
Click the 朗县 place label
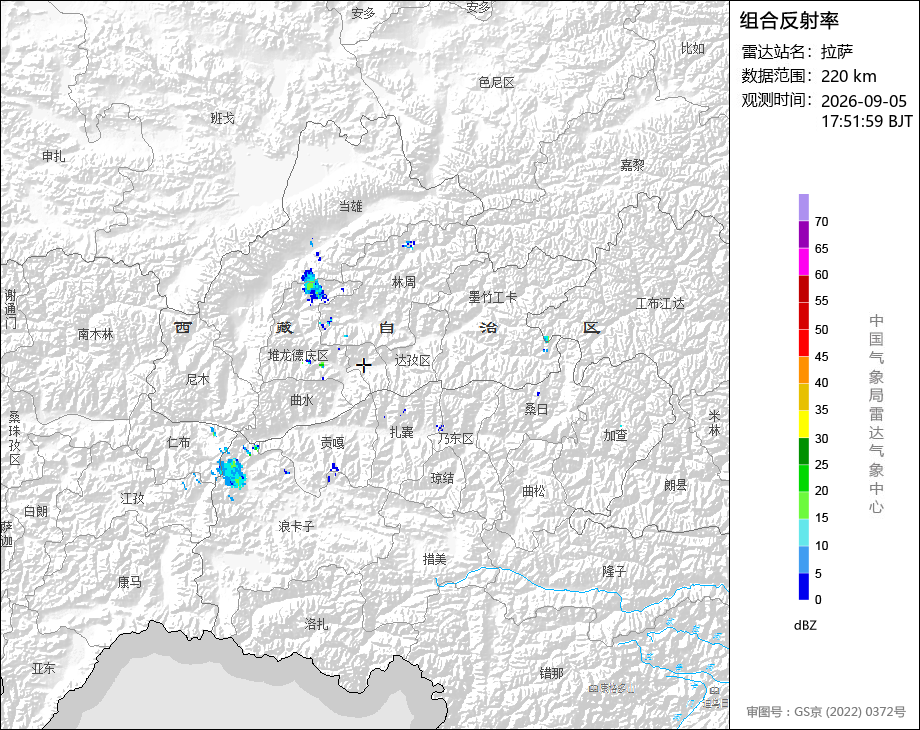[x=676, y=485]
